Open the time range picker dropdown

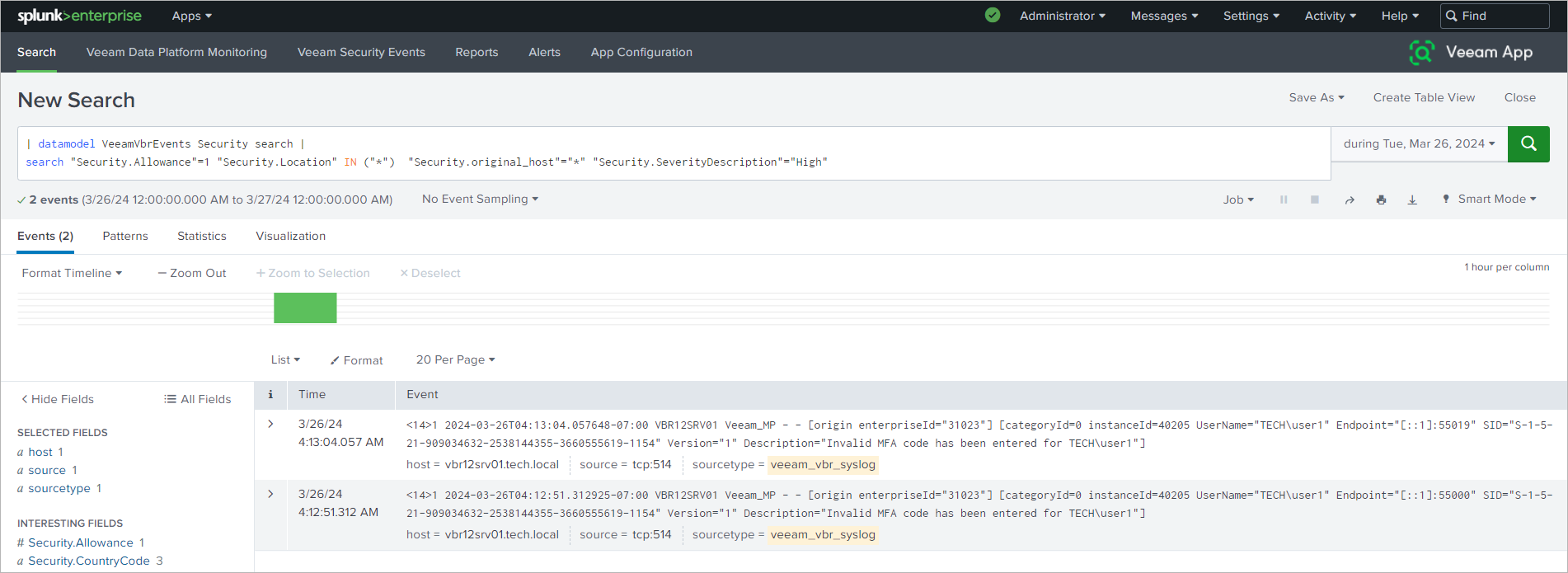[x=1419, y=144]
